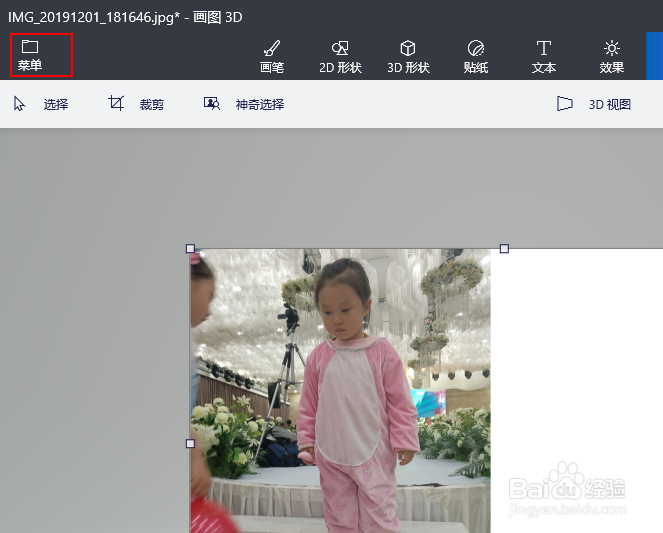Activate the 裁剪 crop tool
This screenshot has height=533, width=663.
136,104
